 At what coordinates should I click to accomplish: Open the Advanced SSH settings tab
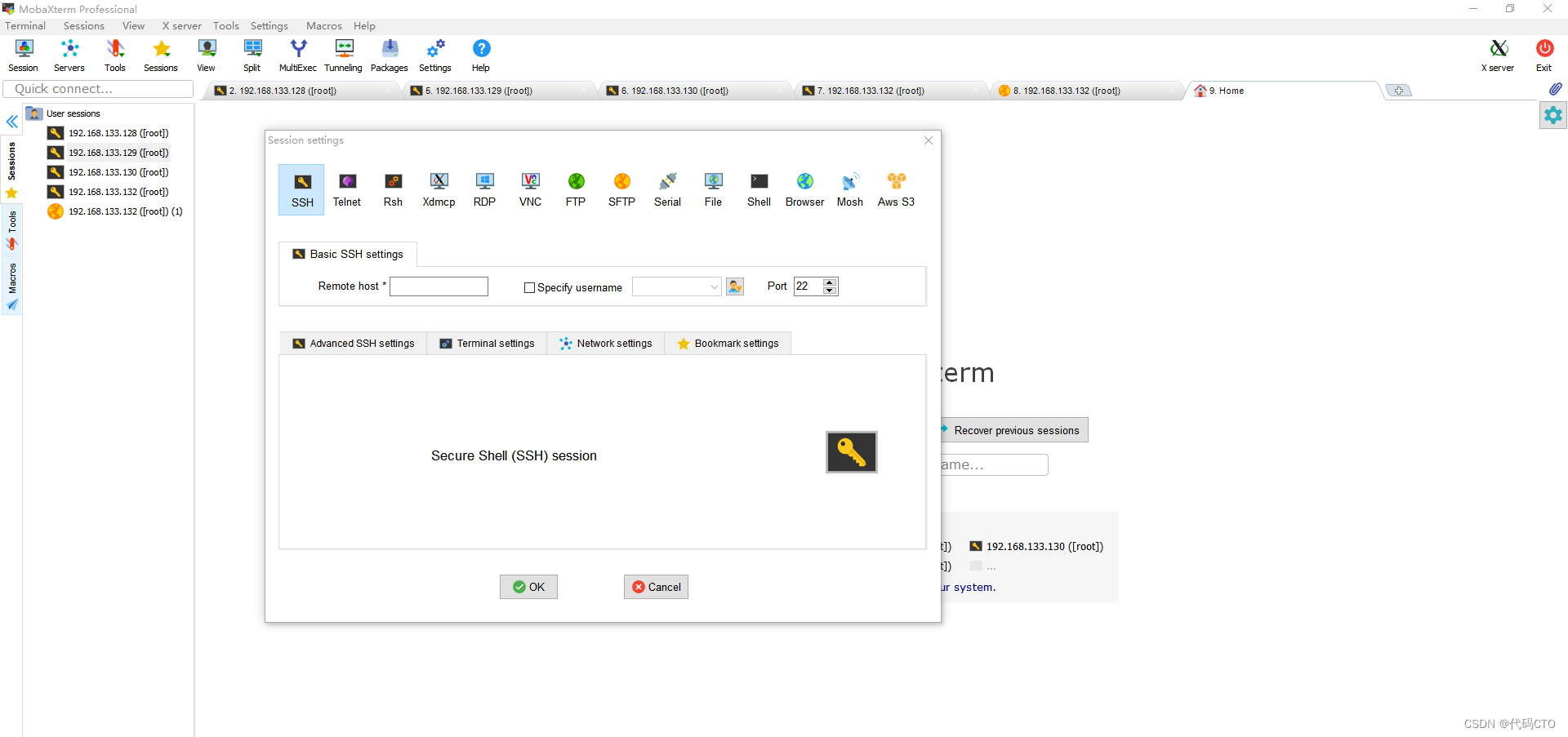point(354,344)
